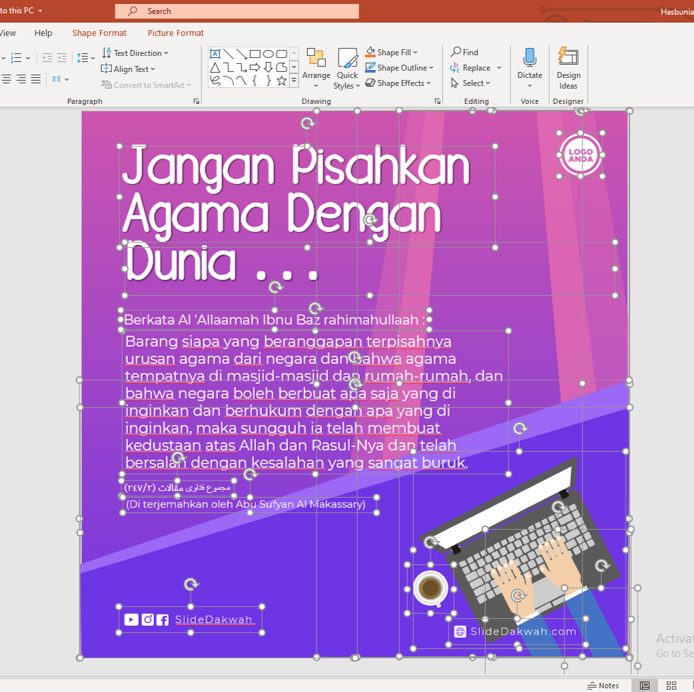Toggle Normal view in status bar

pos(645,685)
